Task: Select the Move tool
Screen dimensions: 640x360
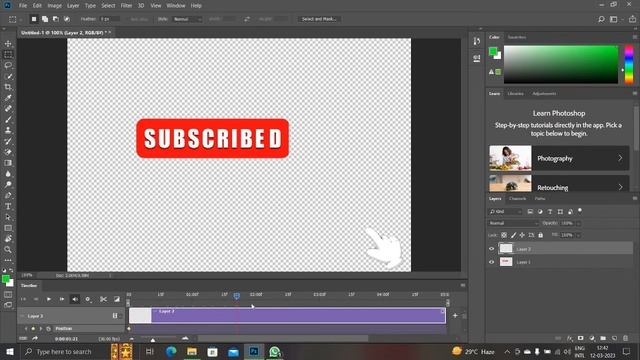Action: coord(8,44)
